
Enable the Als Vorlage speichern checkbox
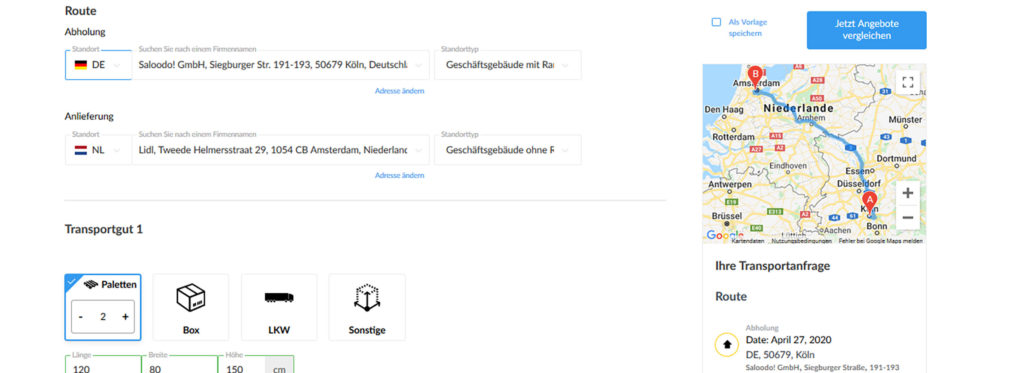click(x=716, y=22)
